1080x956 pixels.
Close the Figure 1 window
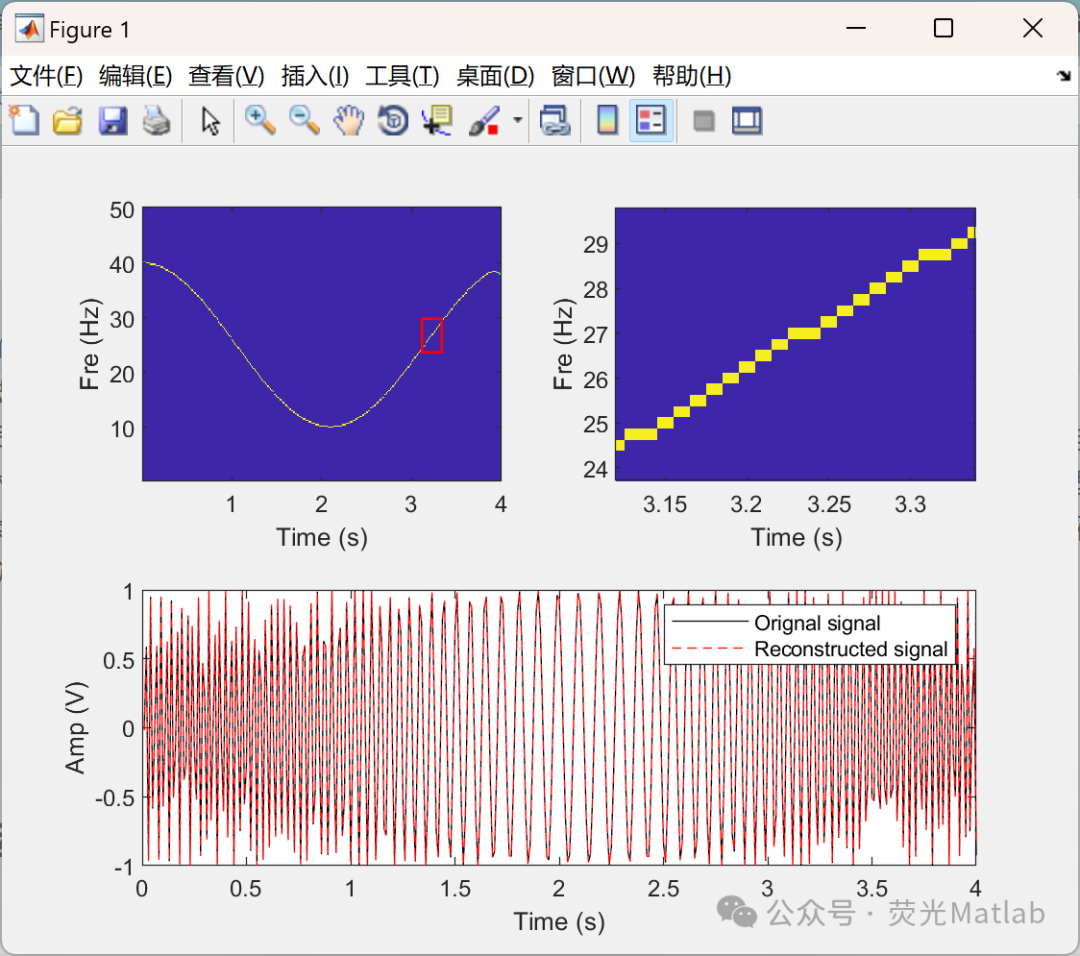[x=1032, y=28]
